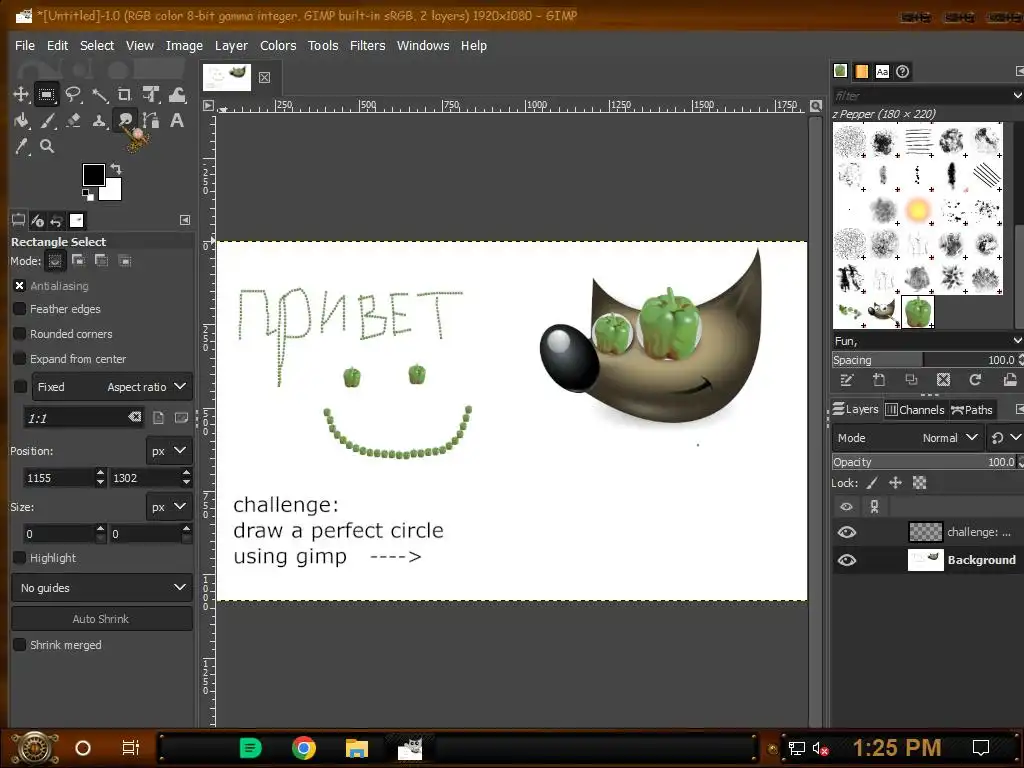Toggle the Antialiasing checkbox
The height and width of the screenshot is (768, 1024).
(x=20, y=286)
